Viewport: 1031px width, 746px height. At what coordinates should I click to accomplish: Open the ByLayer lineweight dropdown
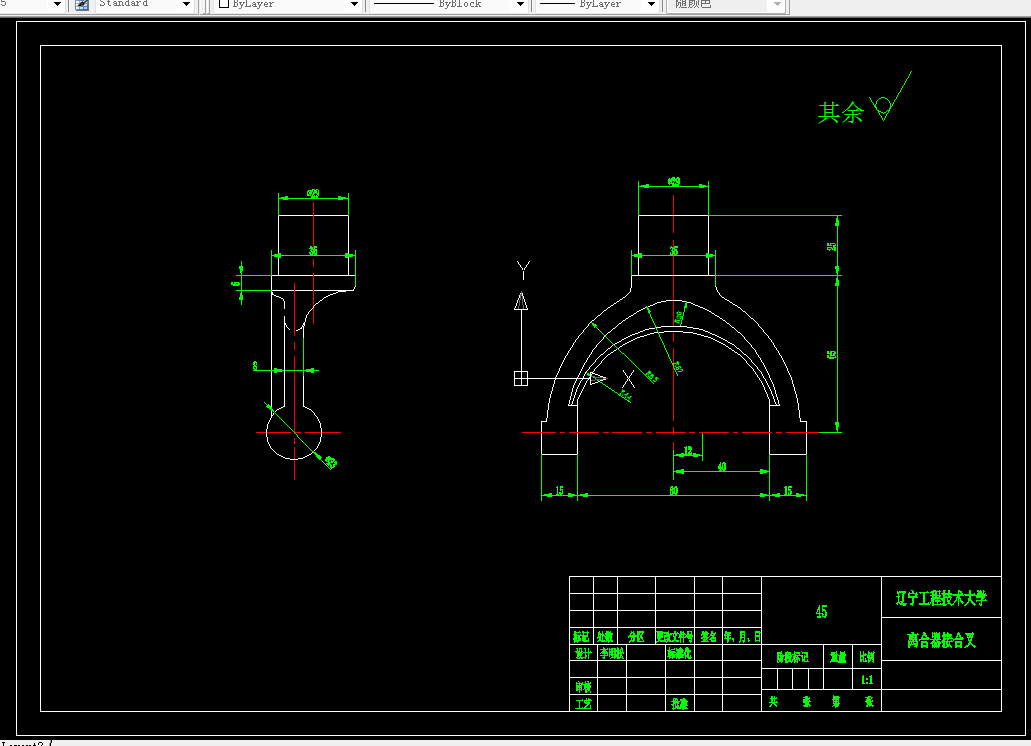651,5
